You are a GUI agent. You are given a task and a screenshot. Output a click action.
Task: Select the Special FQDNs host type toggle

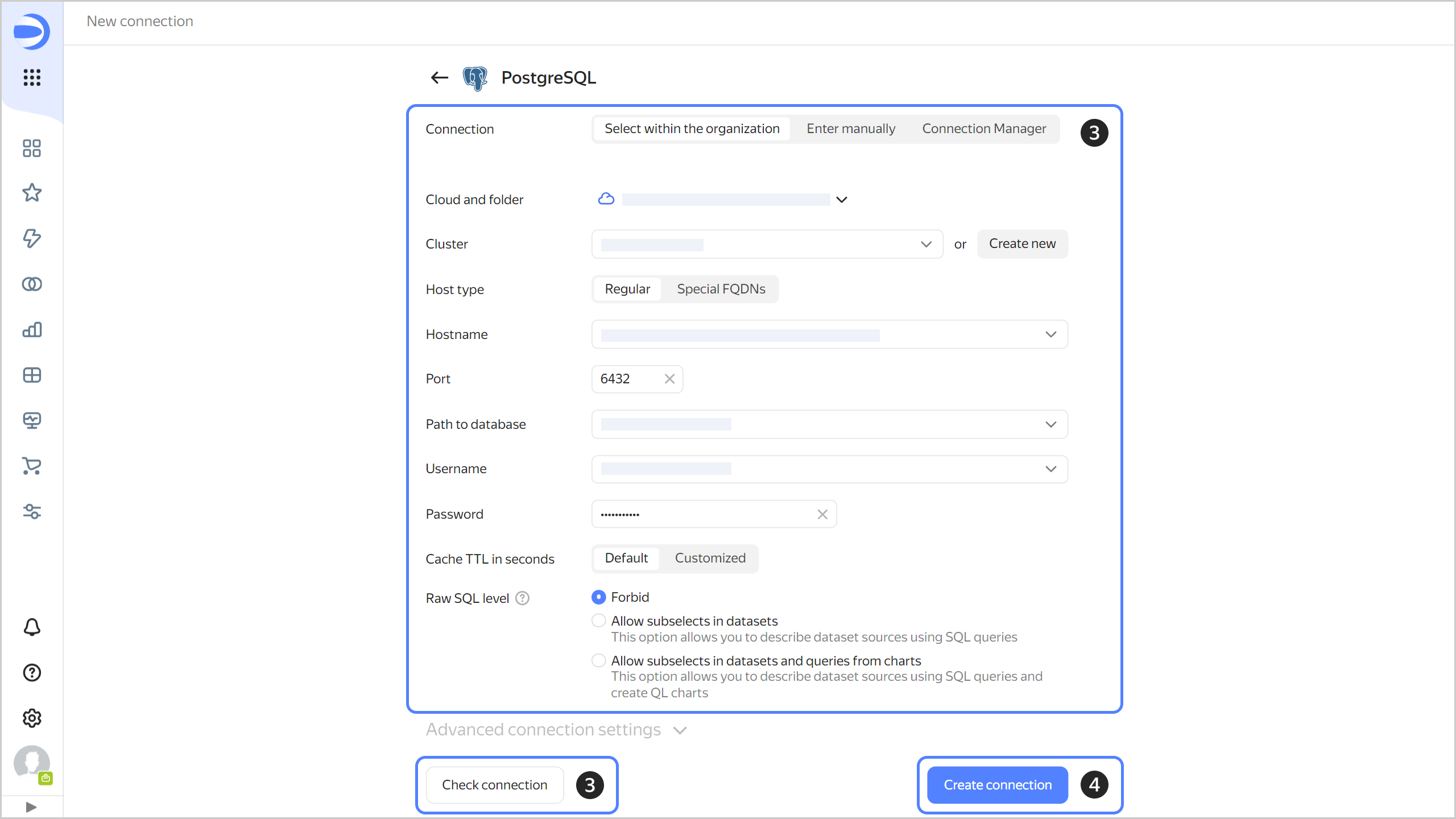pos(721,289)
